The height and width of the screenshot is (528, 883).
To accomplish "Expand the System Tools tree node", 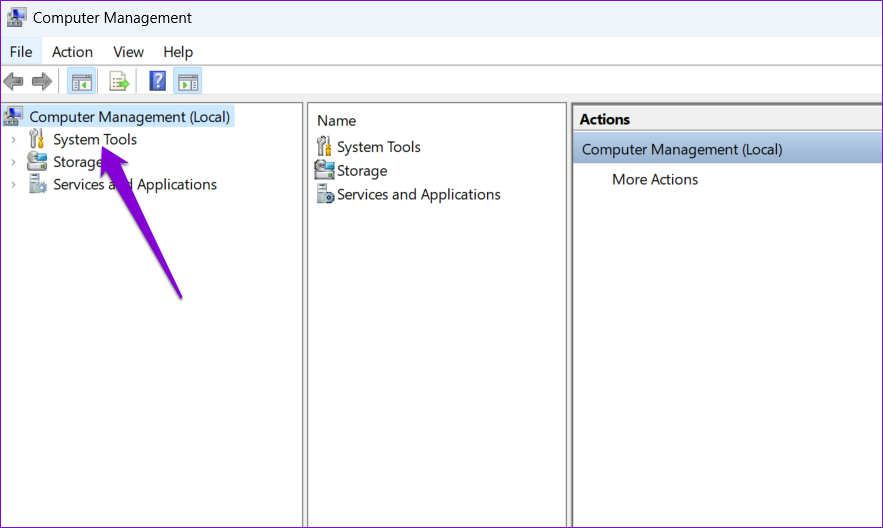I will point(14,140).
